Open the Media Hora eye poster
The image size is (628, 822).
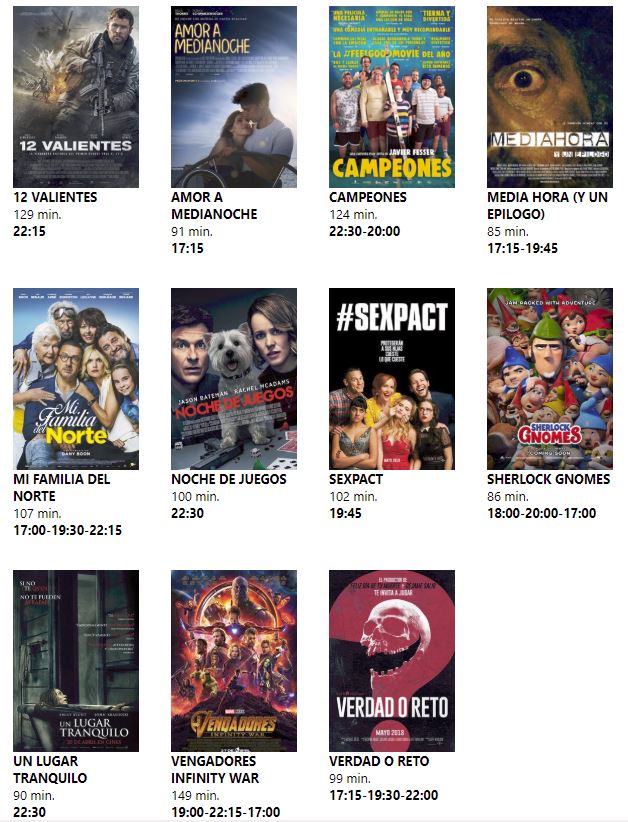pyautogui.click(x=549, y=97)
